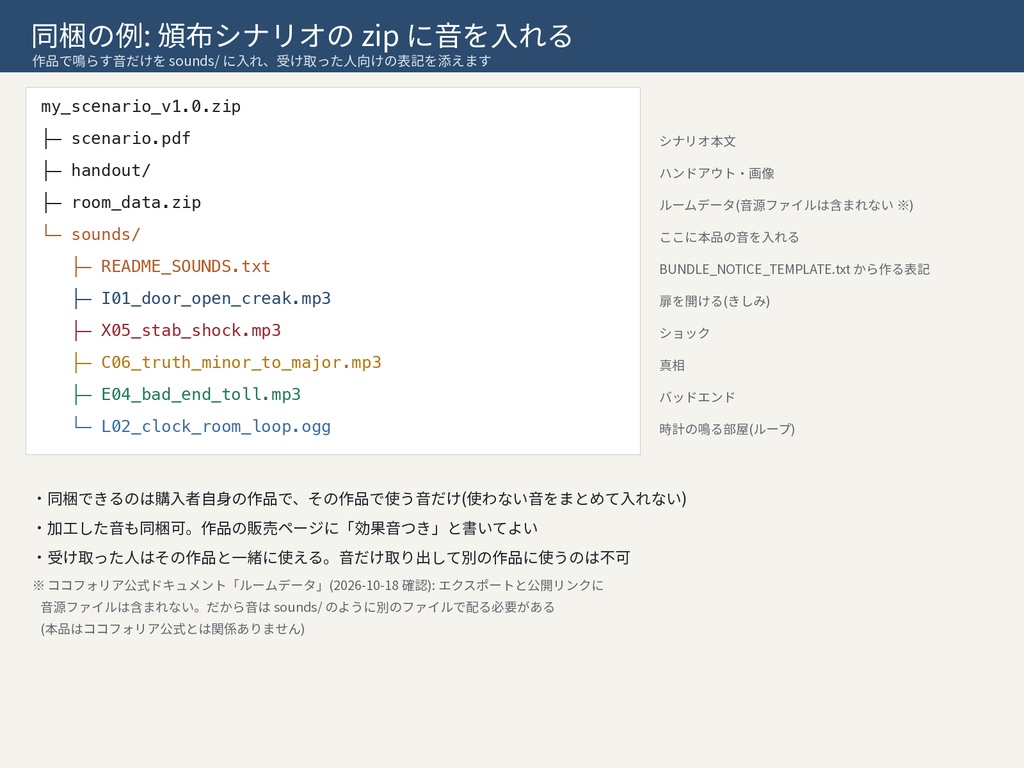Click the footnote line starting '※ ココフォリア公式ドキュメント'
Screen dimensions: 1024x768
(318, 585)
